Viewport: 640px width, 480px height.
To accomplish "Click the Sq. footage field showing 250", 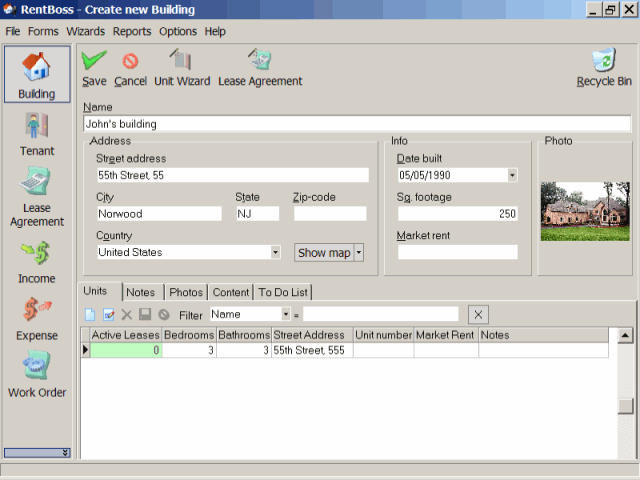I will click(458, 213).
